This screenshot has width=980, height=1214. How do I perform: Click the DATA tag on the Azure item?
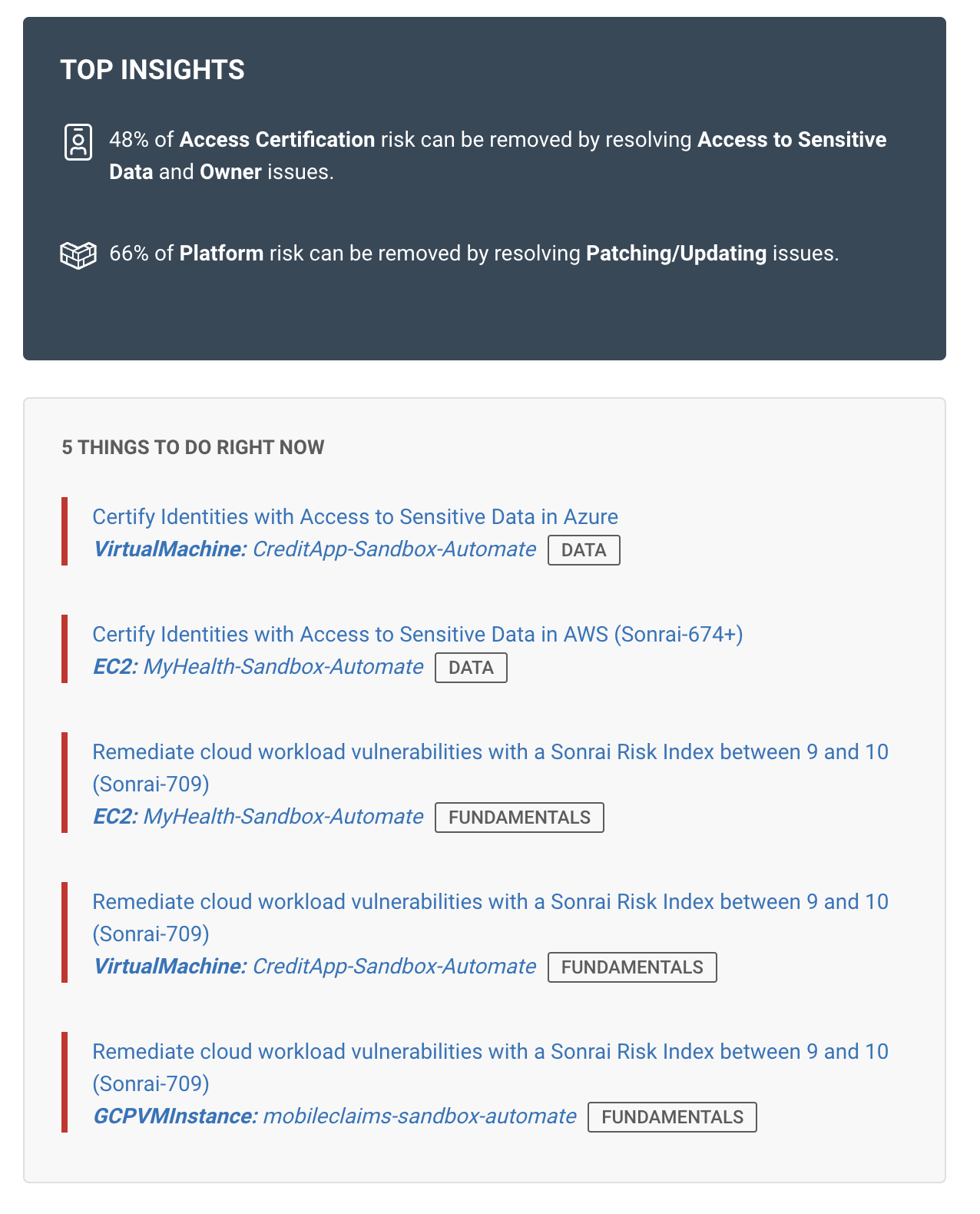(x=584, y=550)
